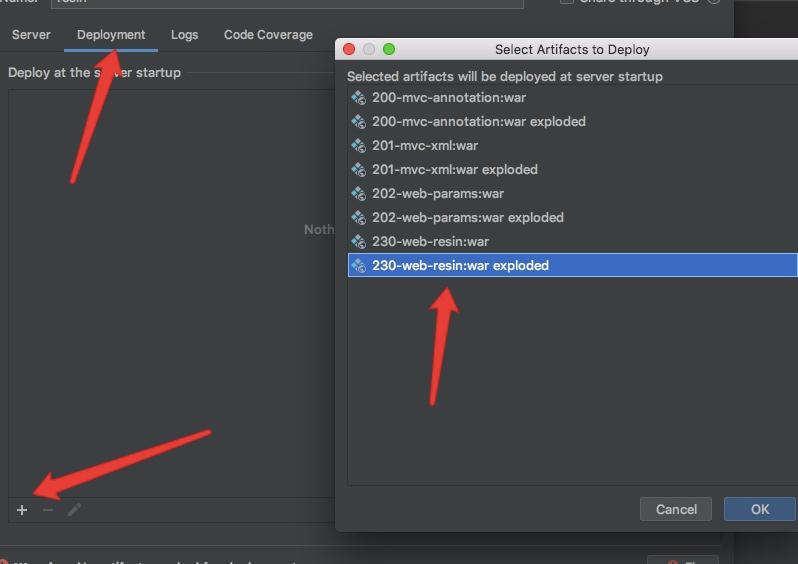Click the artifact icon beside 230-web-resin:war exploded
This screenshot has height=564, width=798.
[x=359, y=266]
